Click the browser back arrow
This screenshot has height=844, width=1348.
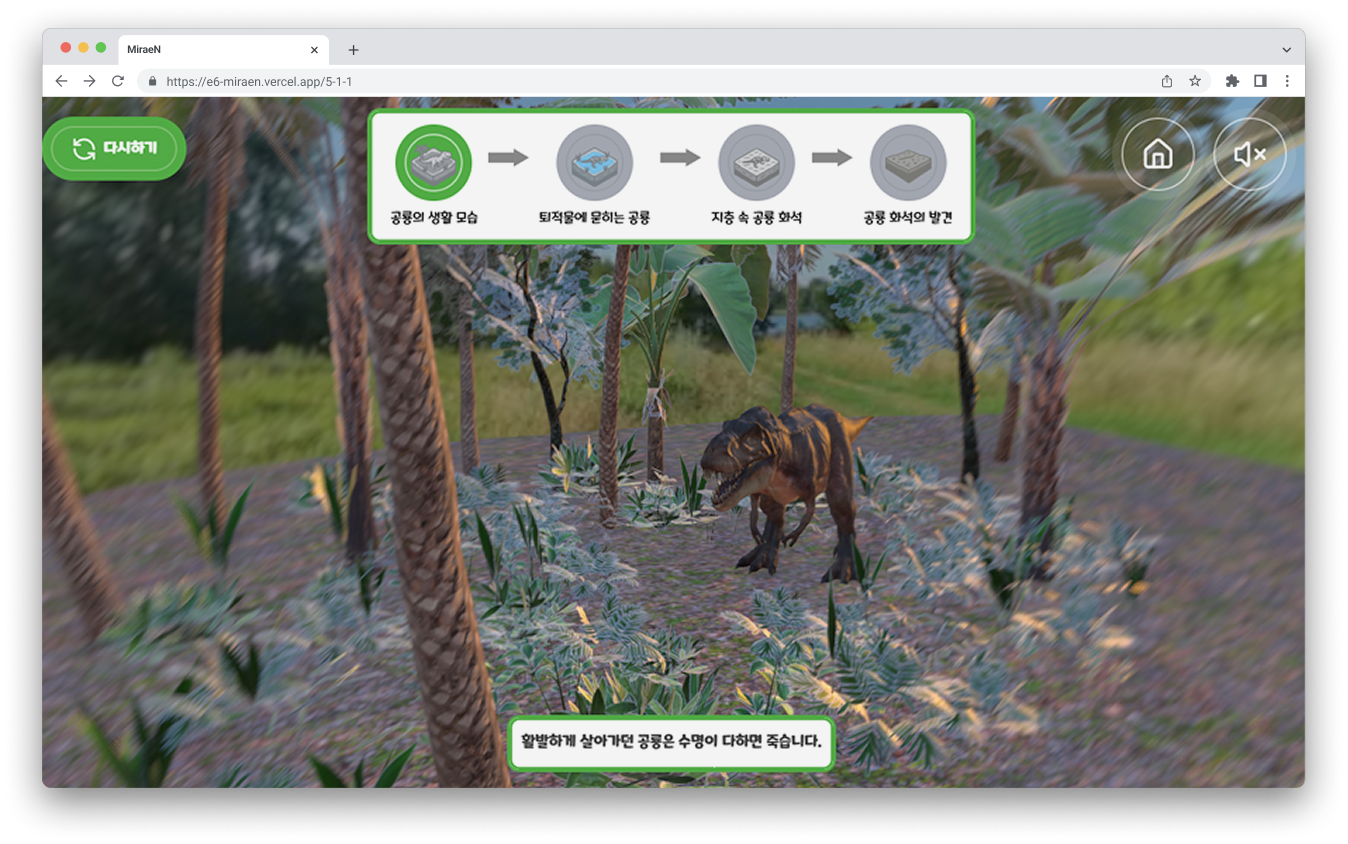click(x=62, y=81)
